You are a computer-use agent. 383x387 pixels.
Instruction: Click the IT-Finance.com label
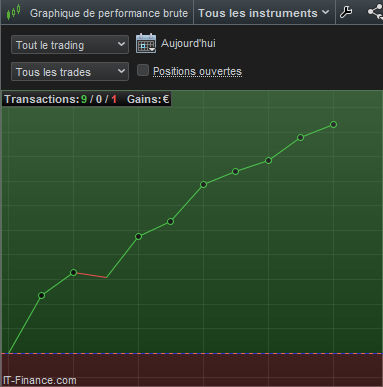[40, 380]
